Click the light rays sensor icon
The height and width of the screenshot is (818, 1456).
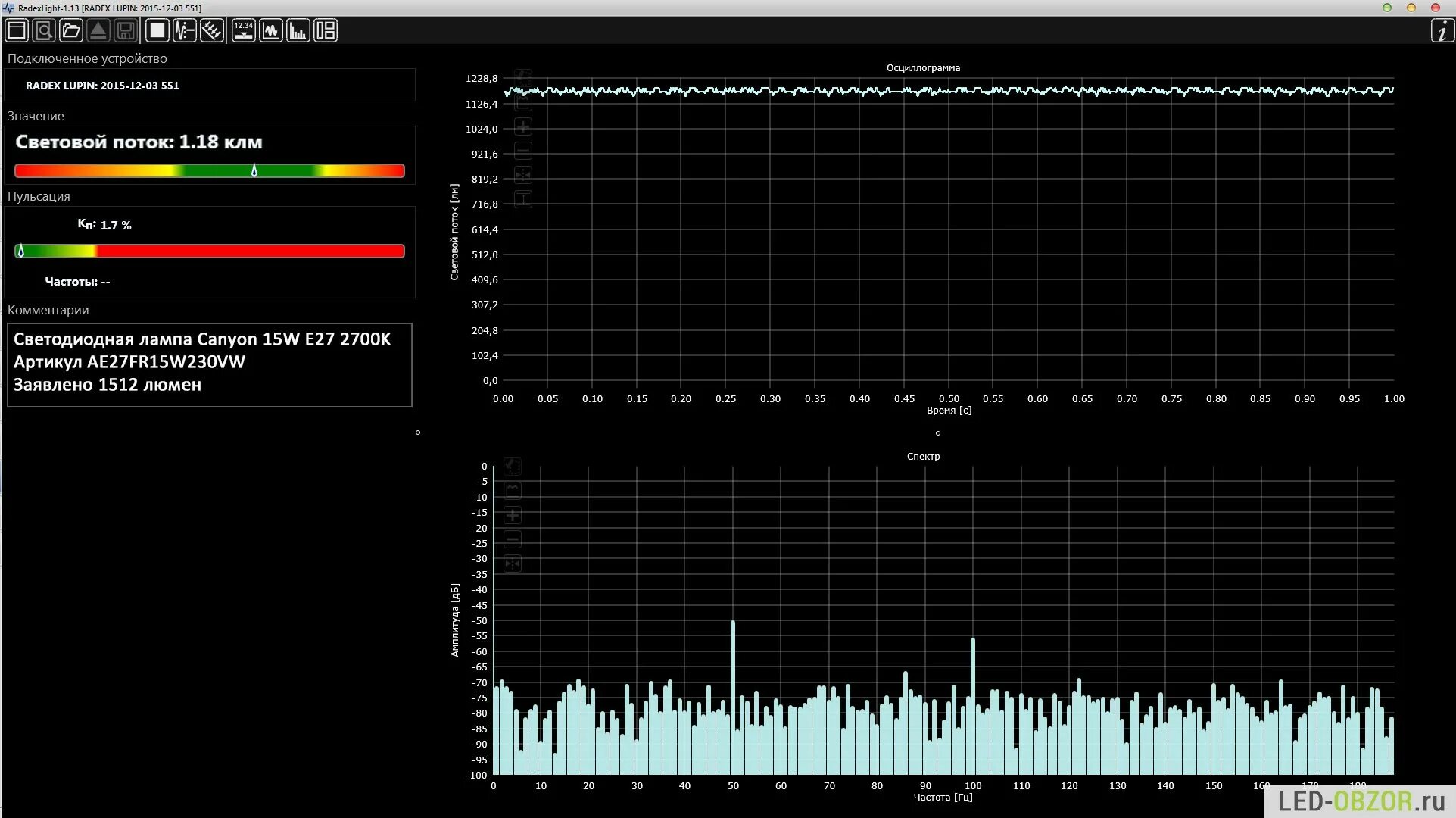click(x=212, y=31)
